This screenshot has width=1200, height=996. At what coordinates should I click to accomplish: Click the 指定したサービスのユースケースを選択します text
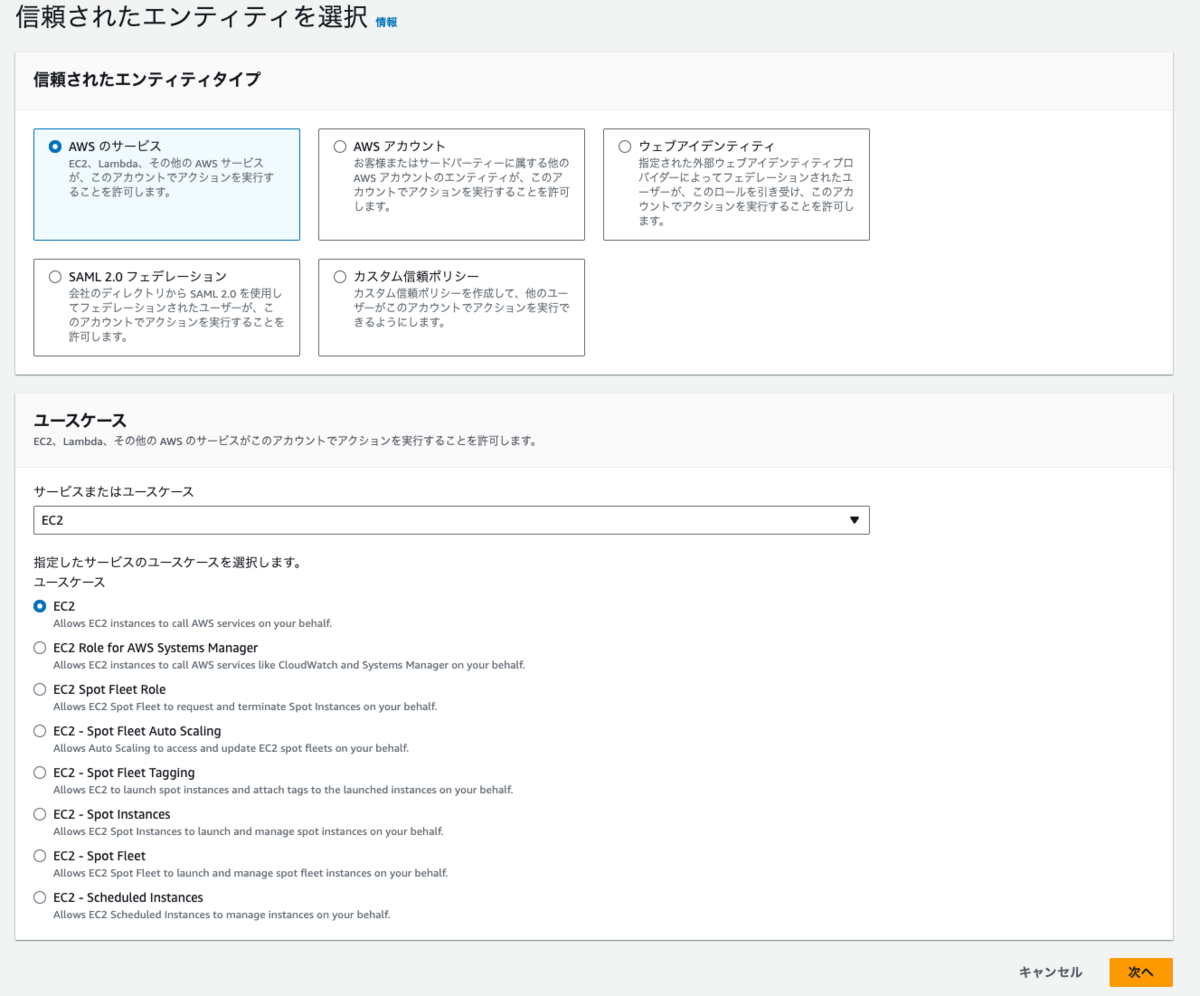168,563
